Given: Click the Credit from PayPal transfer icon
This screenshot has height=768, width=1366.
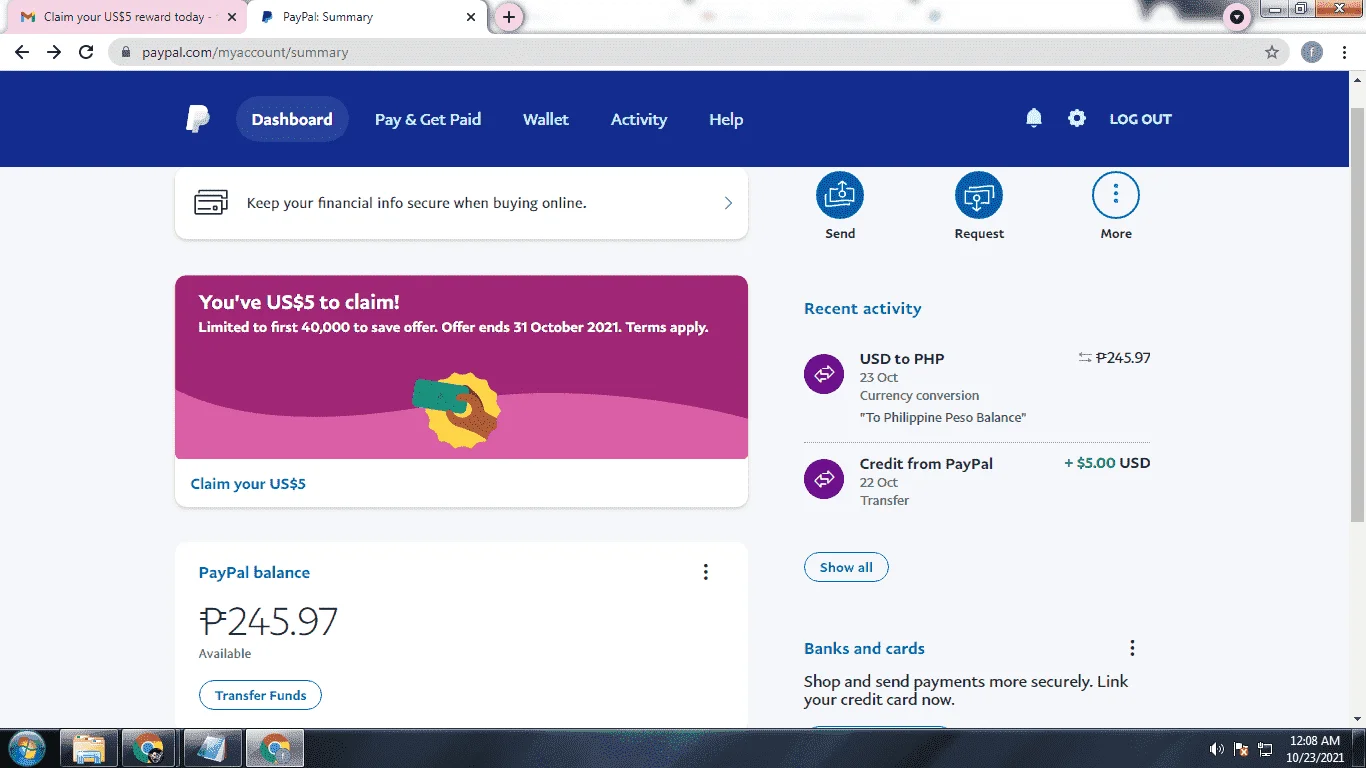Looking at the screenshot, I should pos(824,479).
